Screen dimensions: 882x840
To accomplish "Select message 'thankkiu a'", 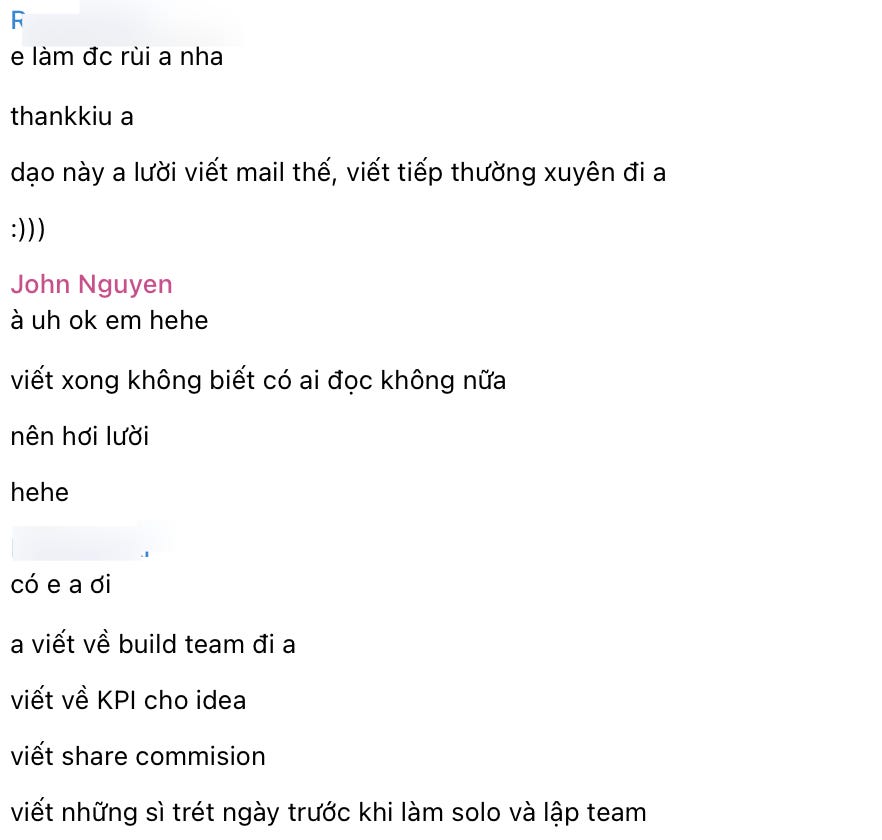I will [x=72, y=116].
